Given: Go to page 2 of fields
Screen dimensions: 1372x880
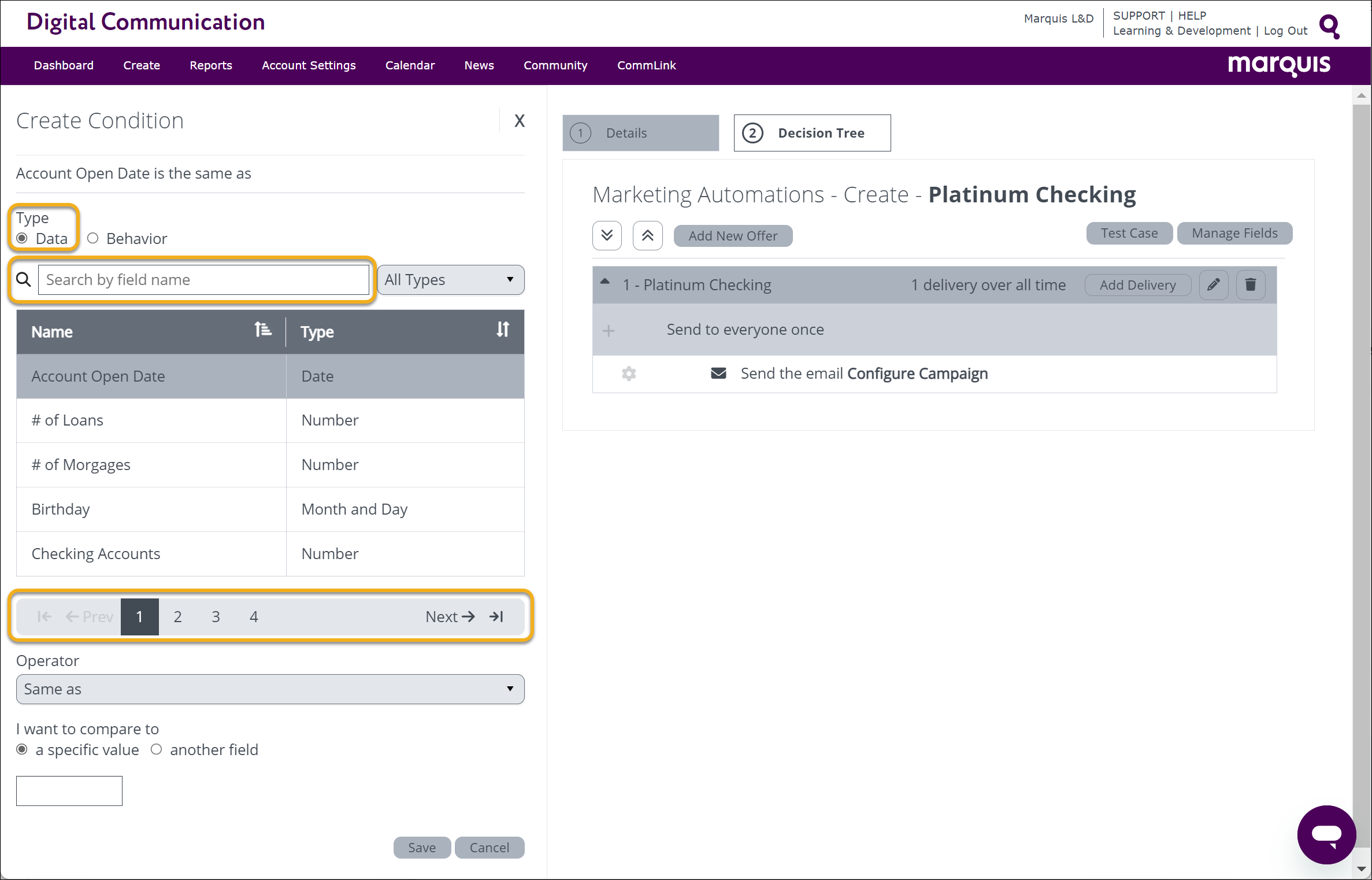Looking at the screenshot, I should click(177, 616).
